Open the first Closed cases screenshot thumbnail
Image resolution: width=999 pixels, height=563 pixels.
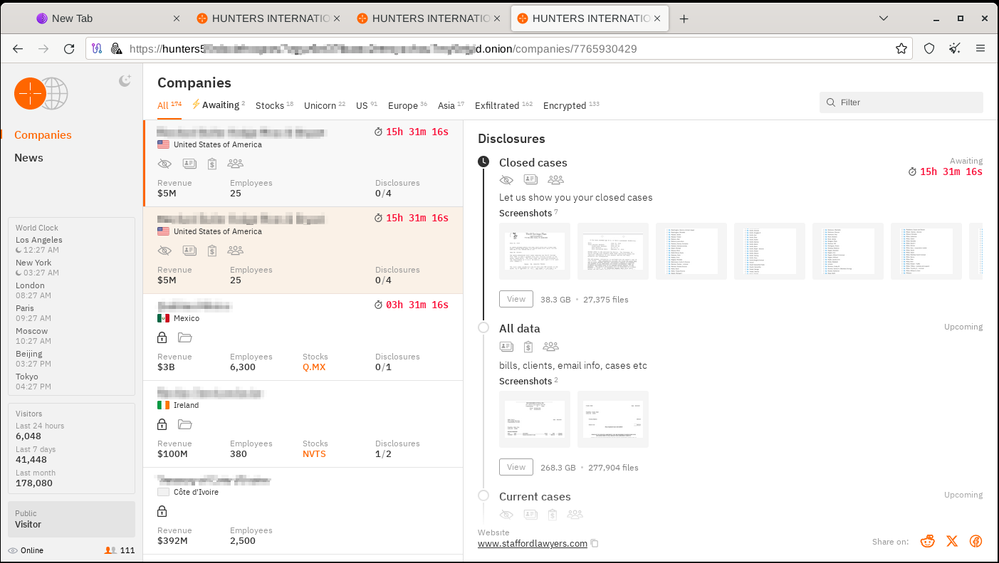(534, 251)
